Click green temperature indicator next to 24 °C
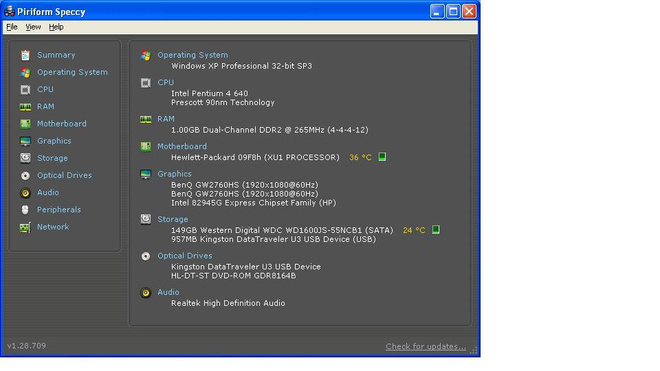Screen dimensions: 660x371 tap(436, 230)
